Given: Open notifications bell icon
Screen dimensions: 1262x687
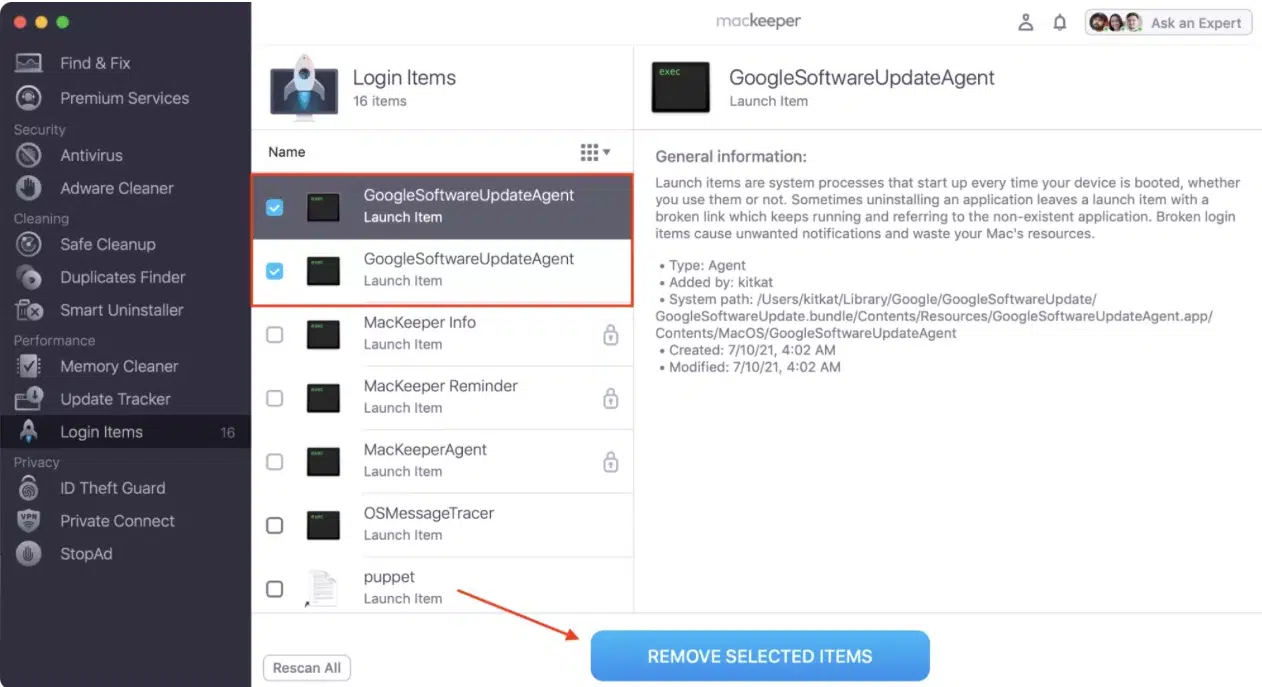Looking at the screenshot, I should (x=1060, y=22).
